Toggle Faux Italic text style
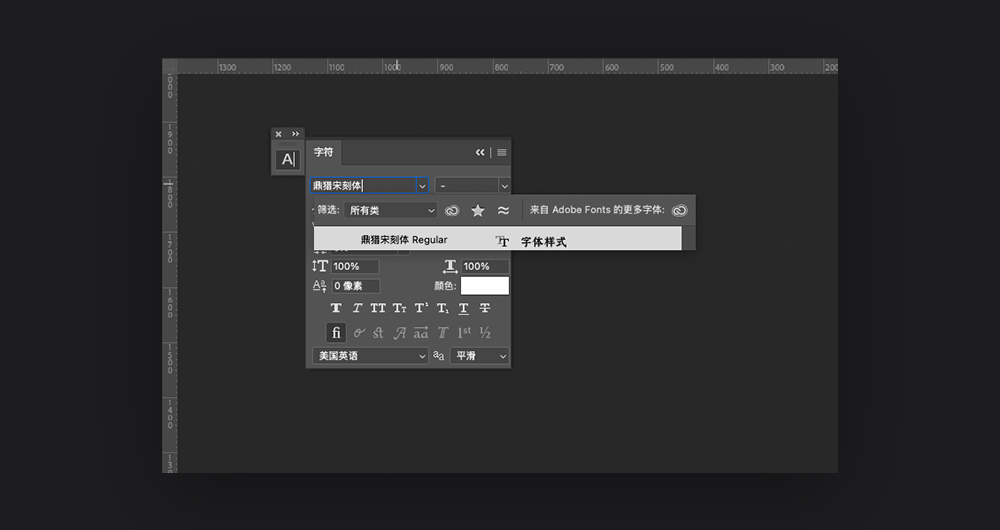This screenshot has height=530, width=1000. [x=357, y=308]
